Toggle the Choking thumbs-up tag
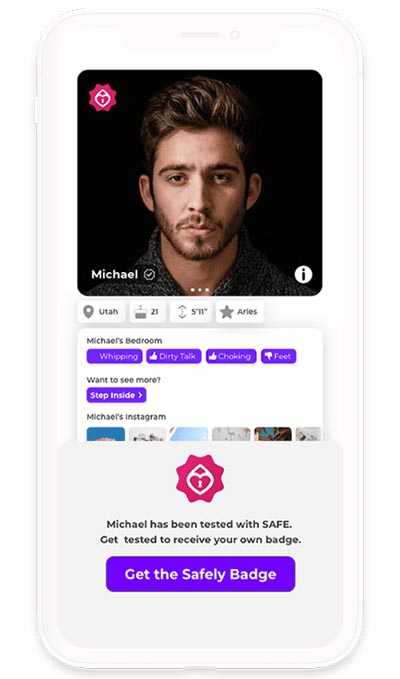Screen dimensions: 400x679 (x=231, y=356)
